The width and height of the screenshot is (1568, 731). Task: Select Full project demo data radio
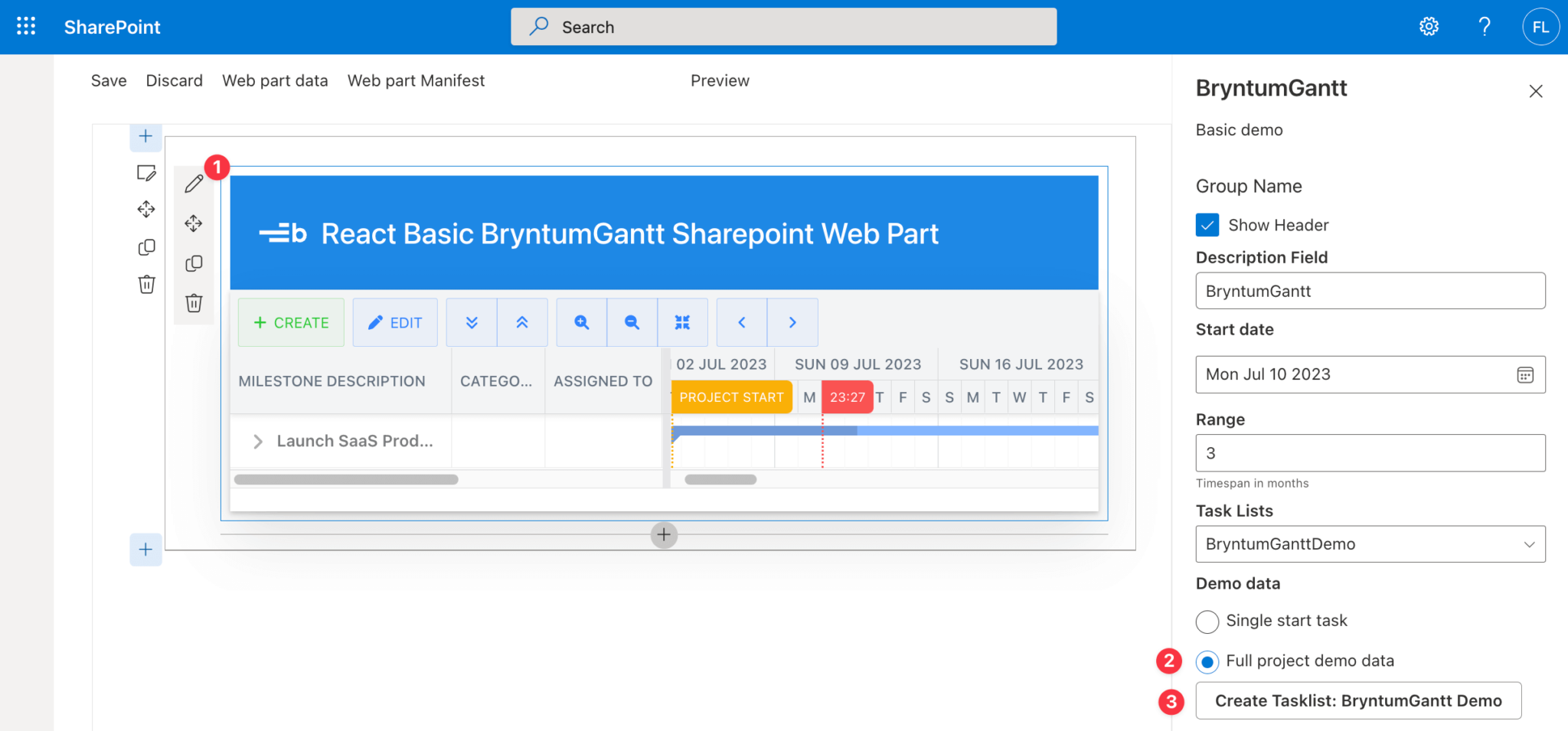pos(1207,661)
